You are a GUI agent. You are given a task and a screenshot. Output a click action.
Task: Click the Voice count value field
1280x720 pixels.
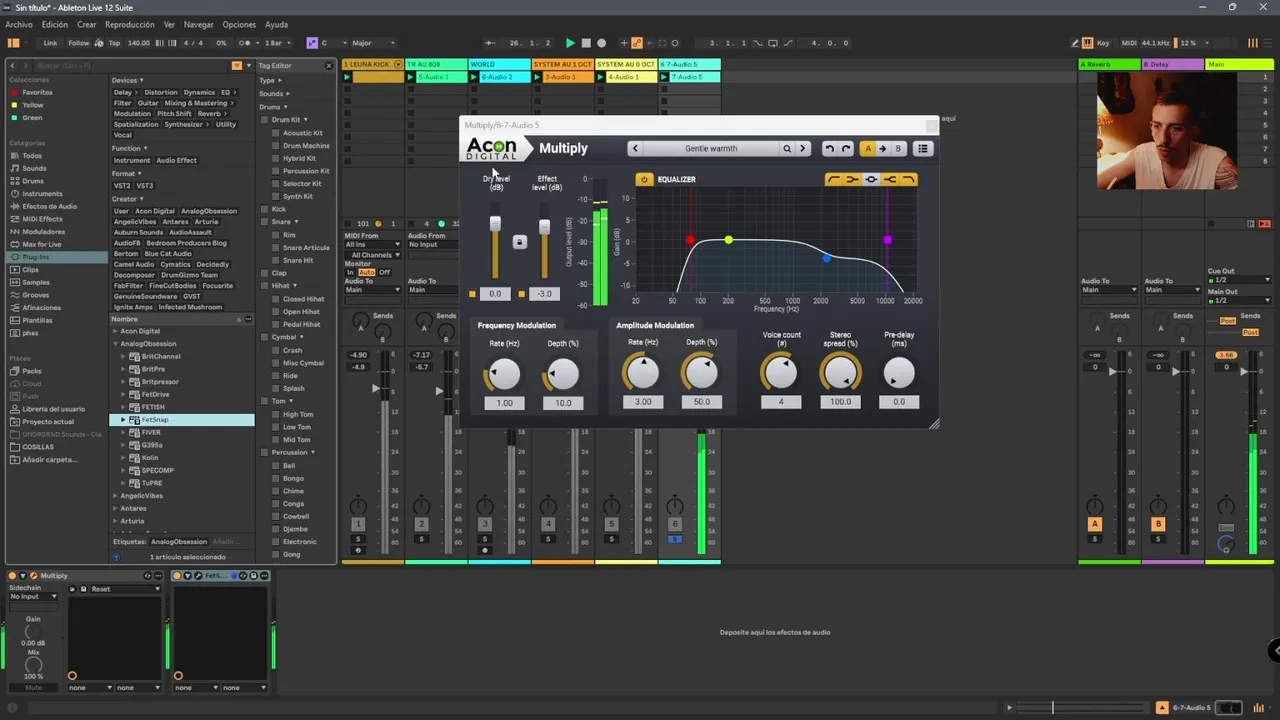tap(781, 402)
